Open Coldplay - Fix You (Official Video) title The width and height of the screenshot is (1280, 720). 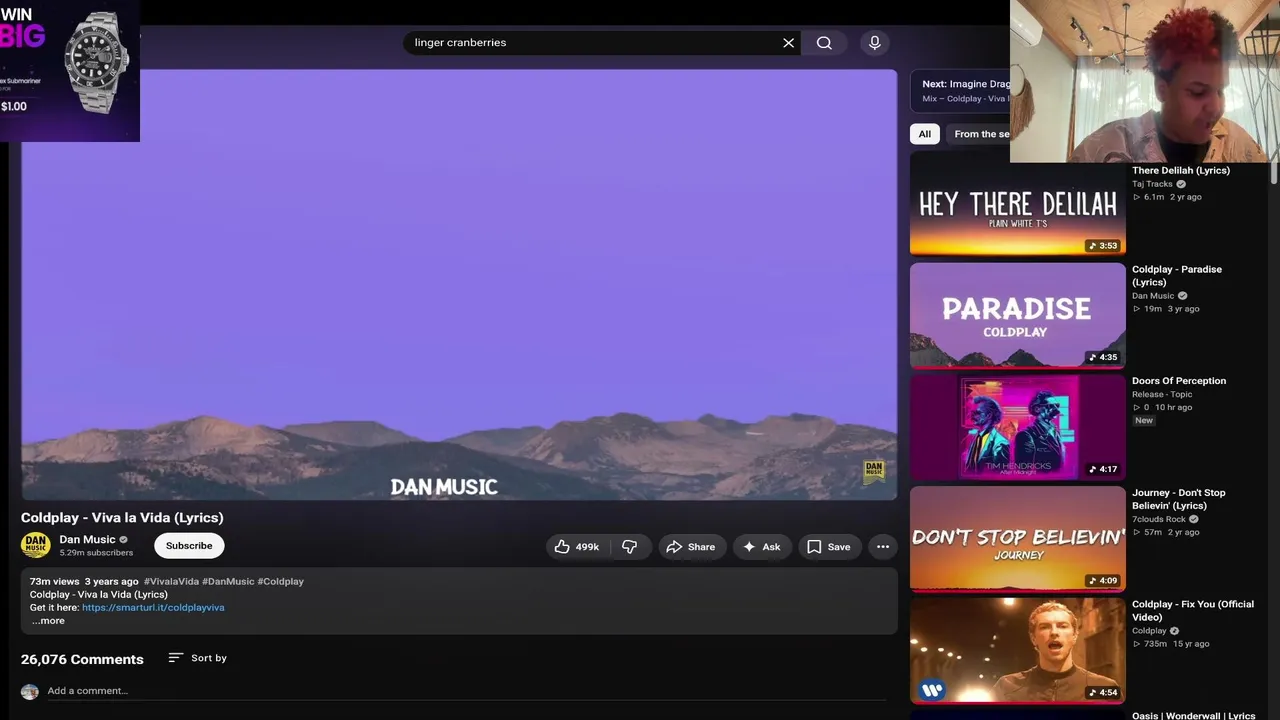click(x=1193, y=611)
